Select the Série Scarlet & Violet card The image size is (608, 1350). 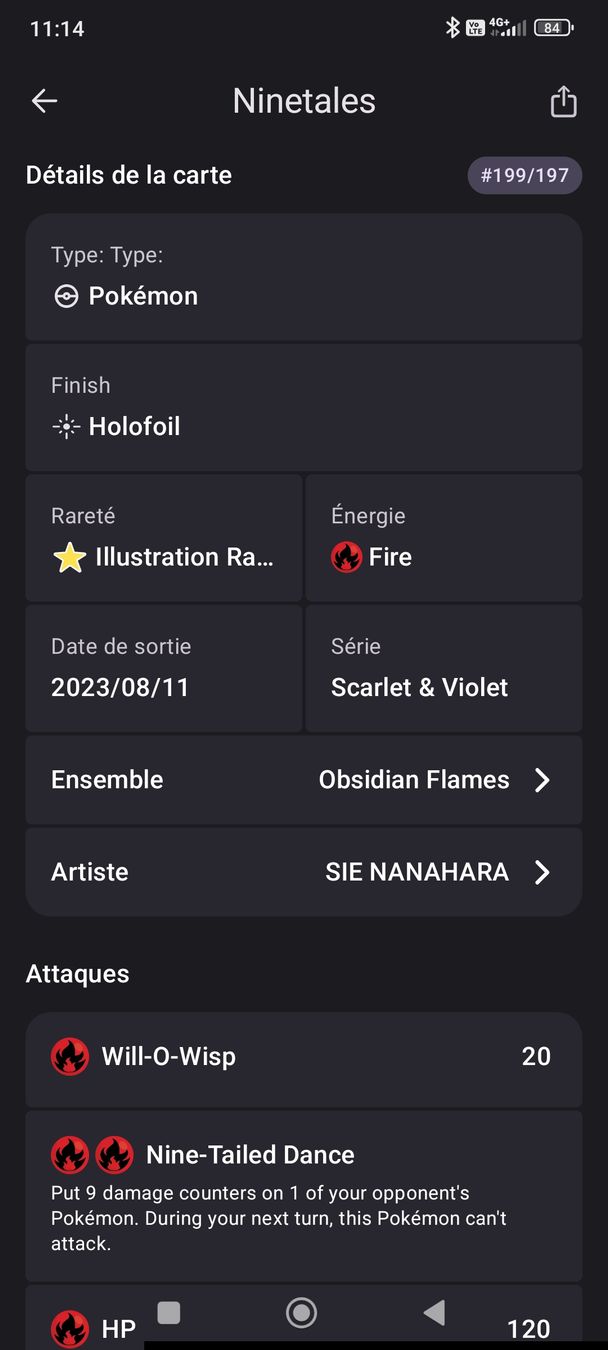444,668
